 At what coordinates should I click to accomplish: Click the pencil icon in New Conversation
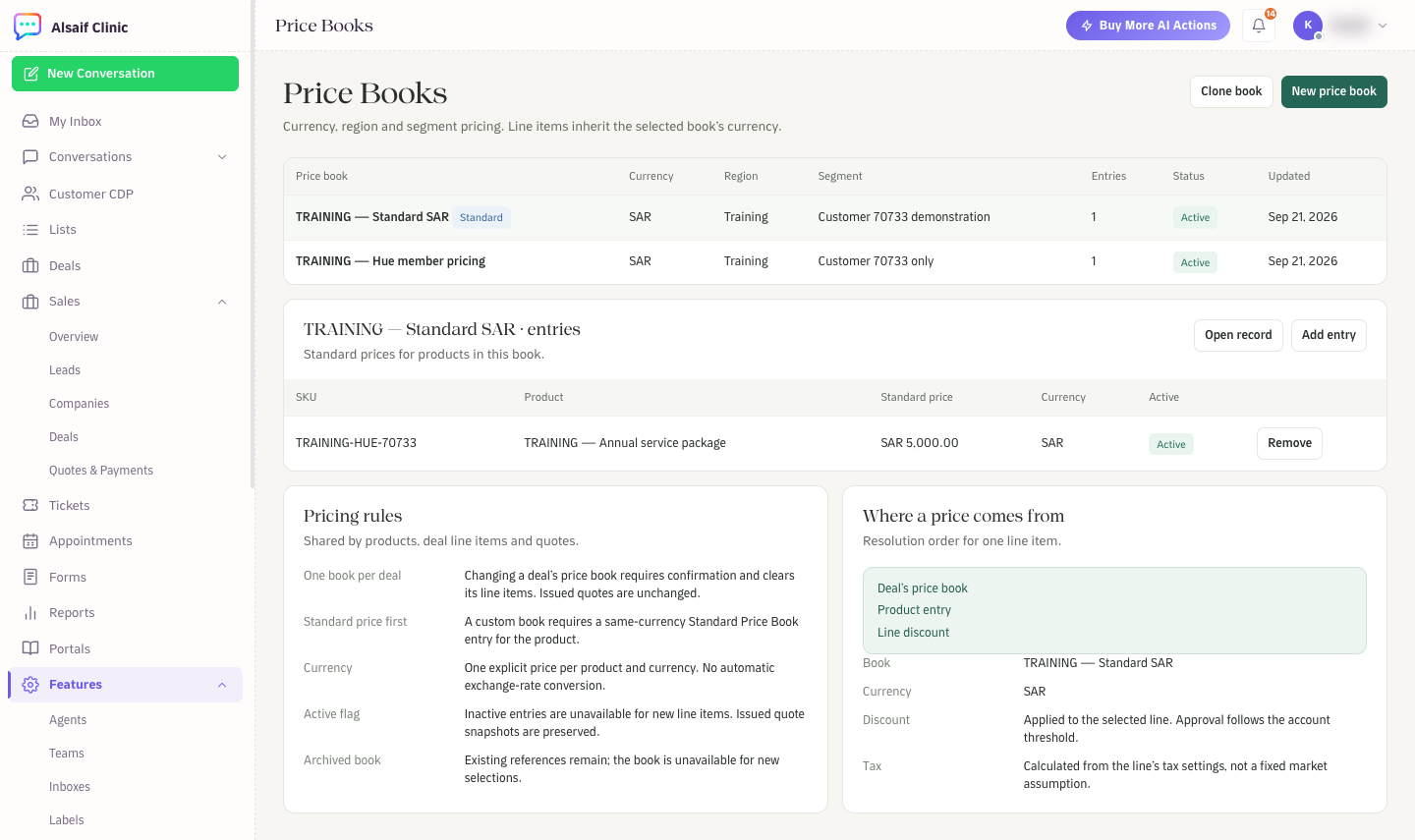coord(31,74)
